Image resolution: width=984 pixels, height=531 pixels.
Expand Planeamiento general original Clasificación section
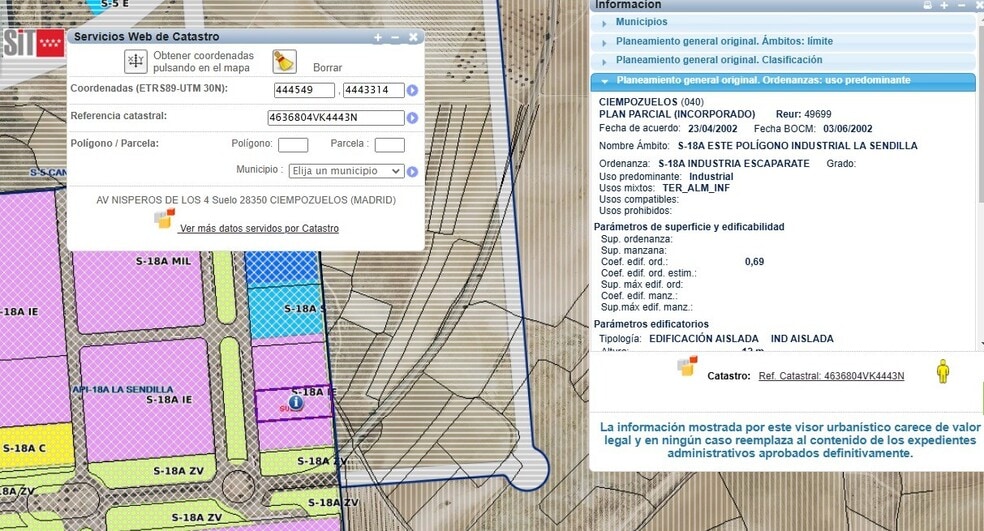coord(783,60)
